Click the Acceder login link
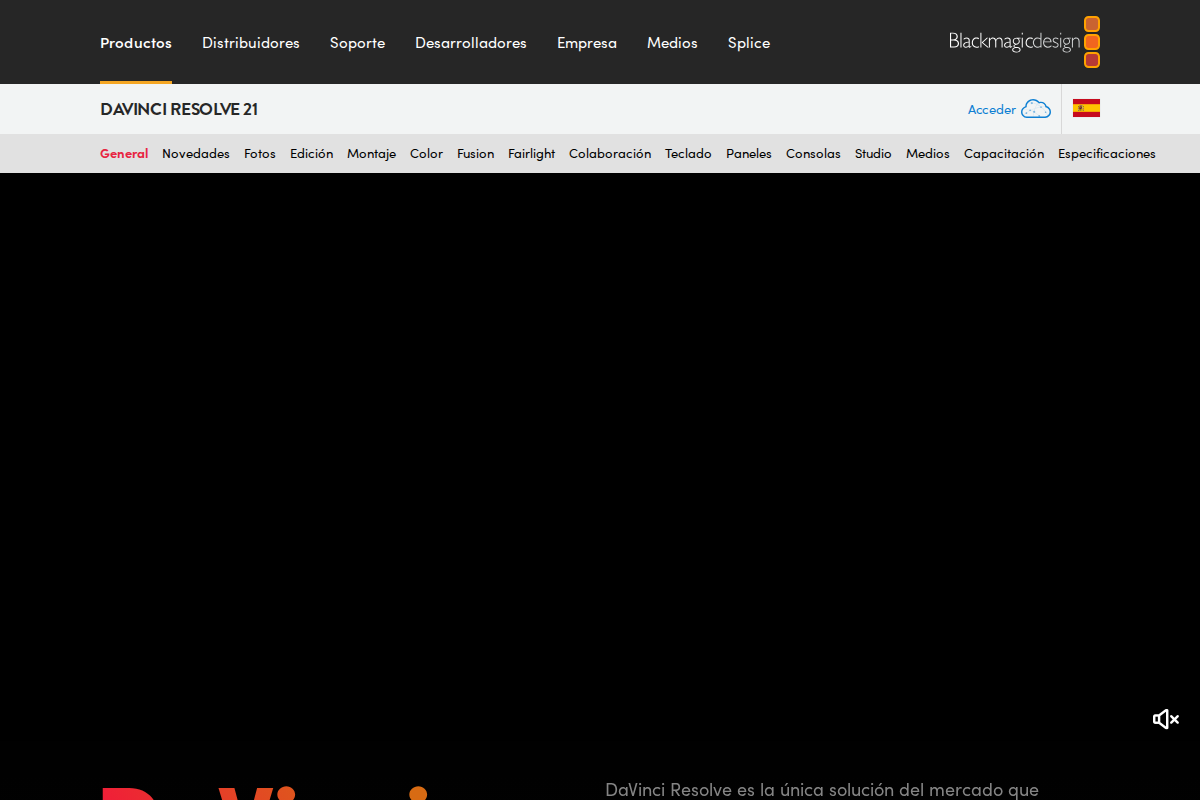Viewport: 1200px width, 800px height. pyautogui.click(x=992, y=110)
